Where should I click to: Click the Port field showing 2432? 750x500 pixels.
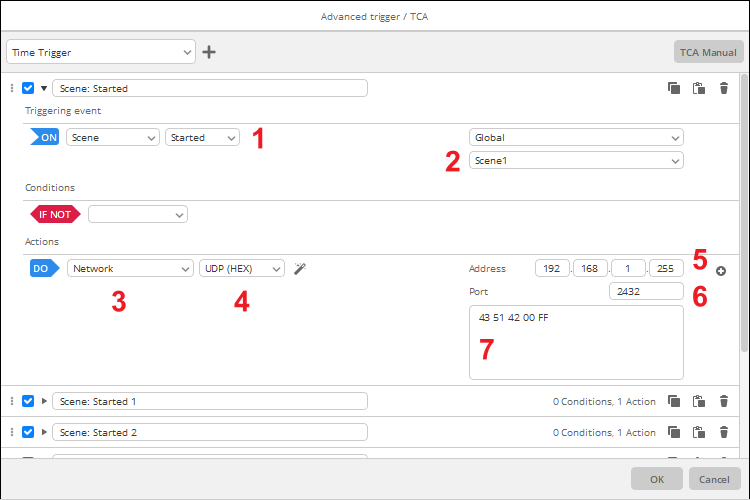[x=646, y=291]
